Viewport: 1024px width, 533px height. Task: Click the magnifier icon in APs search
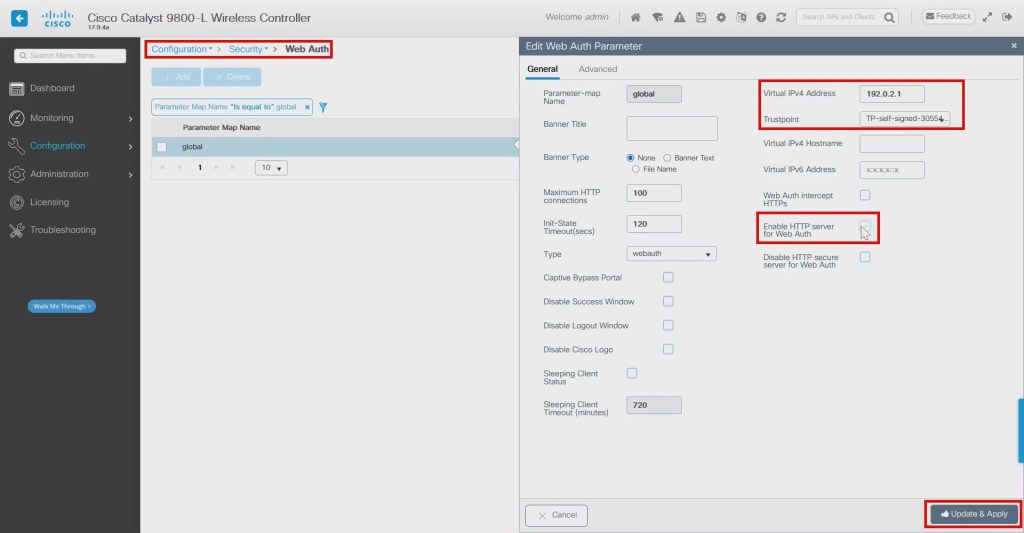click(889, 18)
